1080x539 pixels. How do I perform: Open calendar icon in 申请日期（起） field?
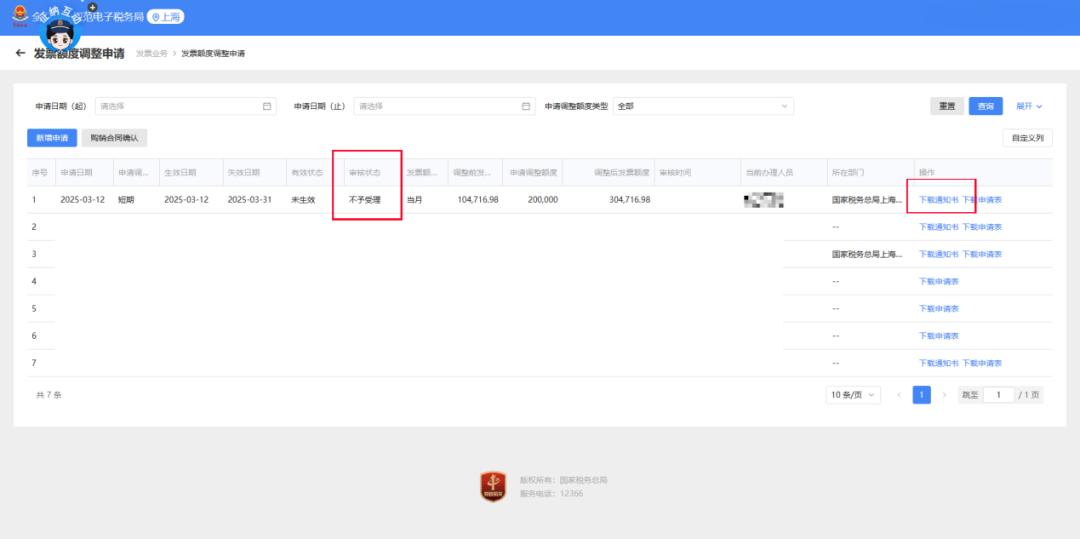pos(267,106)
